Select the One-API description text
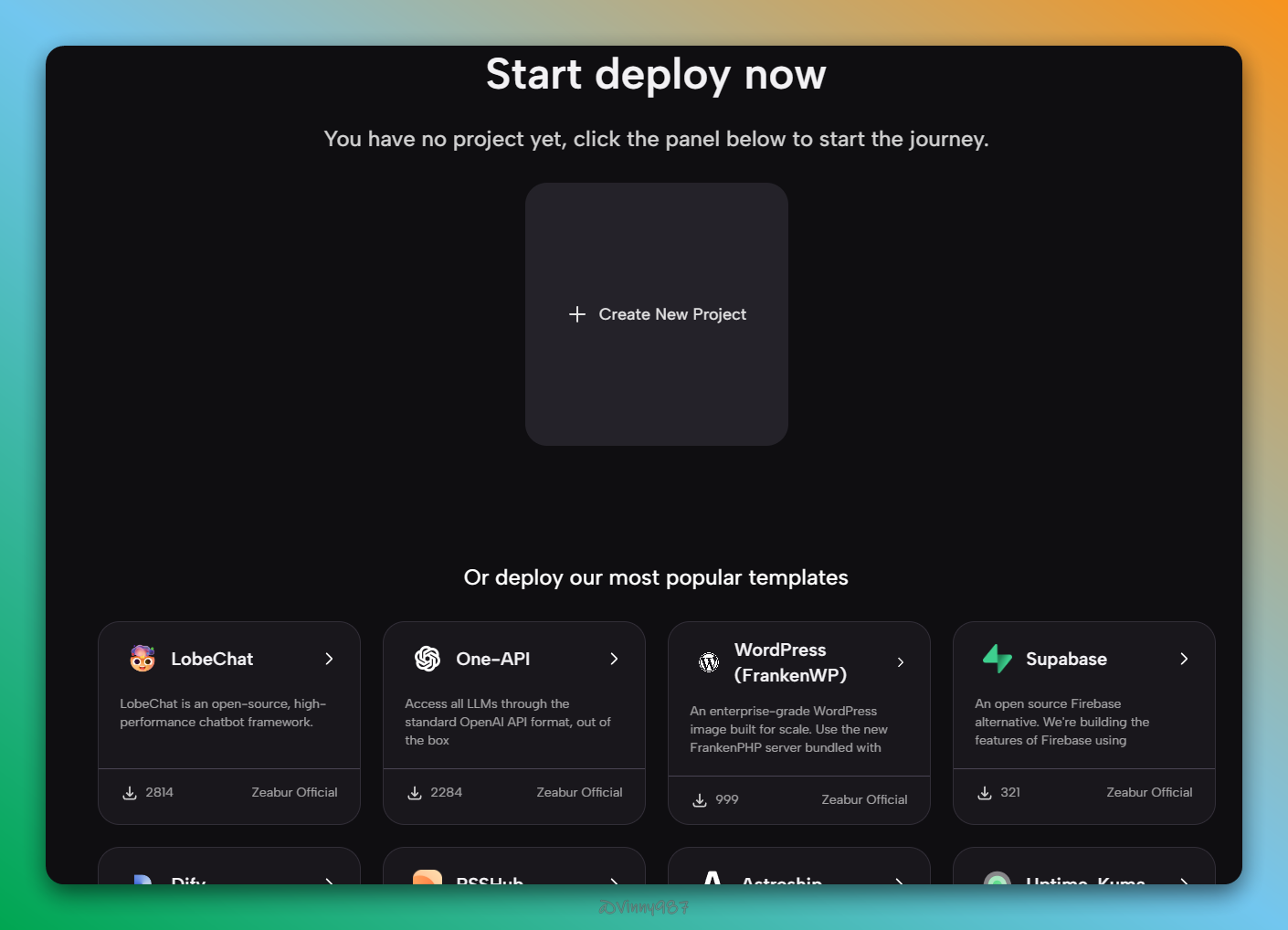This screenshot has width=1288, height=930. [508, 722]
